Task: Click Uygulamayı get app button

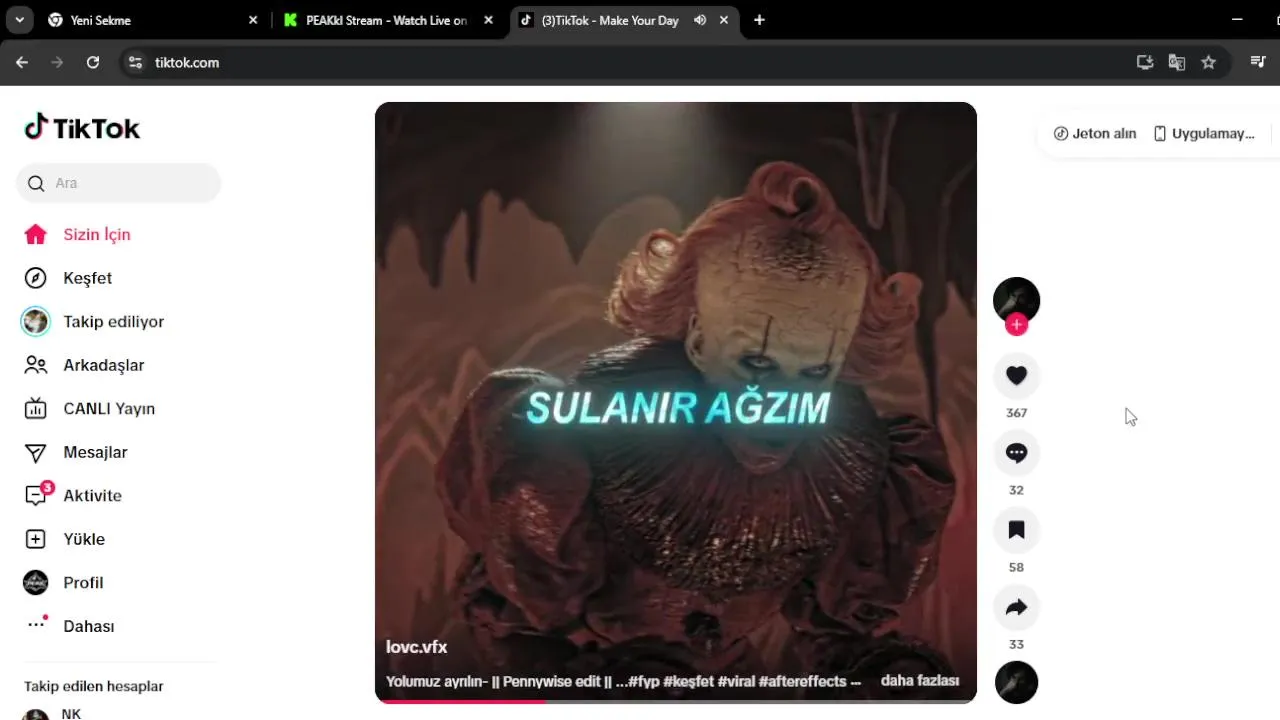Action: pos(1204,133)
